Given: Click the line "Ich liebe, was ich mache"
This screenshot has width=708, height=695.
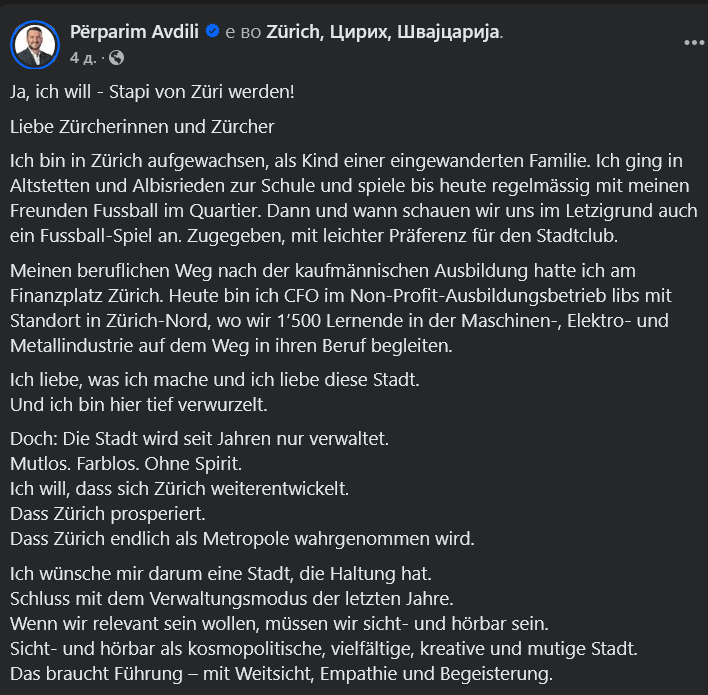Looking at the screenshot, I should [x=214, y=381].
